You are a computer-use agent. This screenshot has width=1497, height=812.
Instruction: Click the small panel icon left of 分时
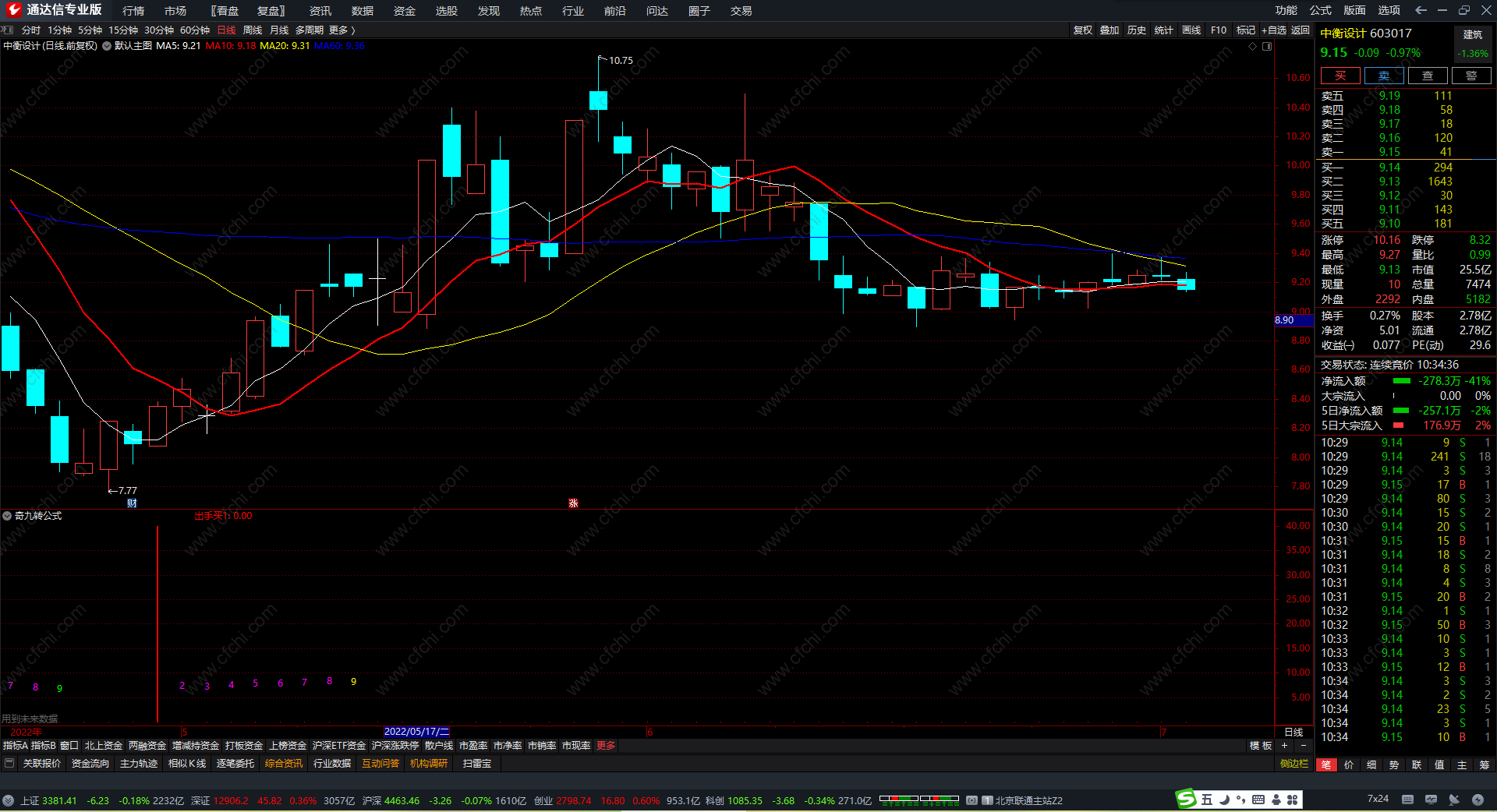8,30
